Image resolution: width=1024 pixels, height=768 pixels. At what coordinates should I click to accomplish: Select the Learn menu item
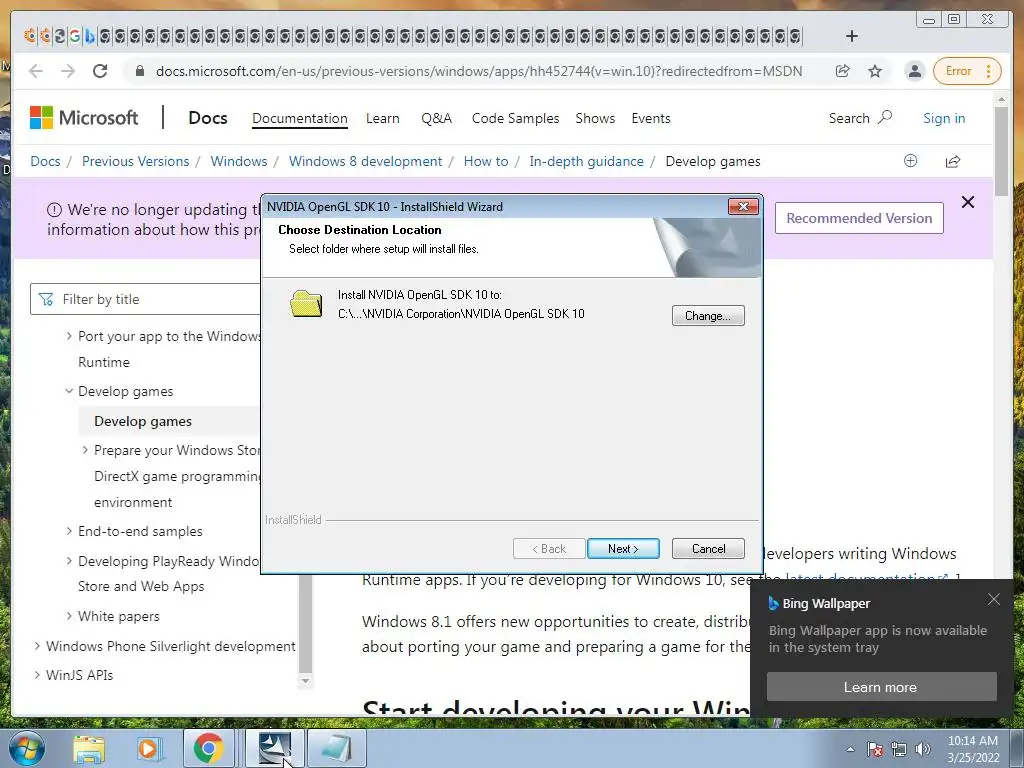tap(383, 118)
